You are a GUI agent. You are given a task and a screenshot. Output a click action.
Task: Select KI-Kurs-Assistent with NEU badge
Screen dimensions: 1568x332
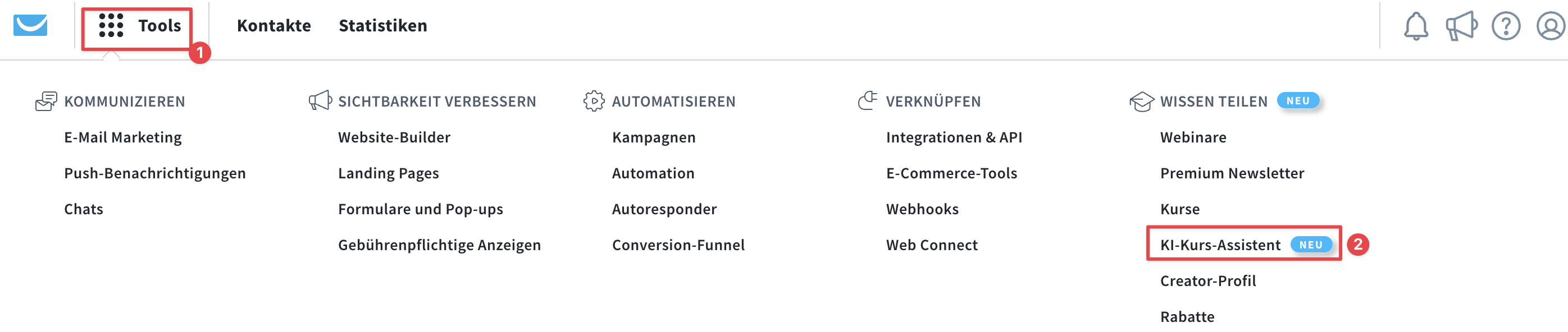pyautogui.click(x=1221, y=245)
